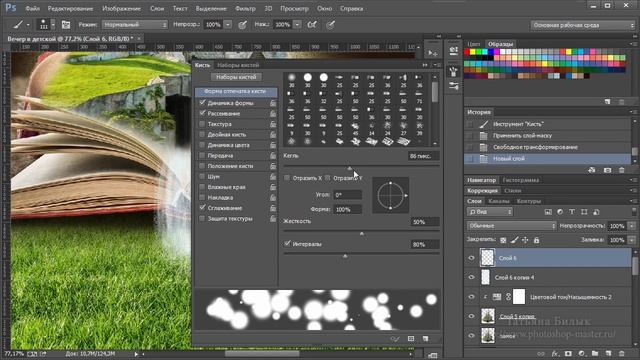This screenshot has height=360, width=640.
Task: Open brush size picker dropdown arrow
Action: click(x=53, y=25)
